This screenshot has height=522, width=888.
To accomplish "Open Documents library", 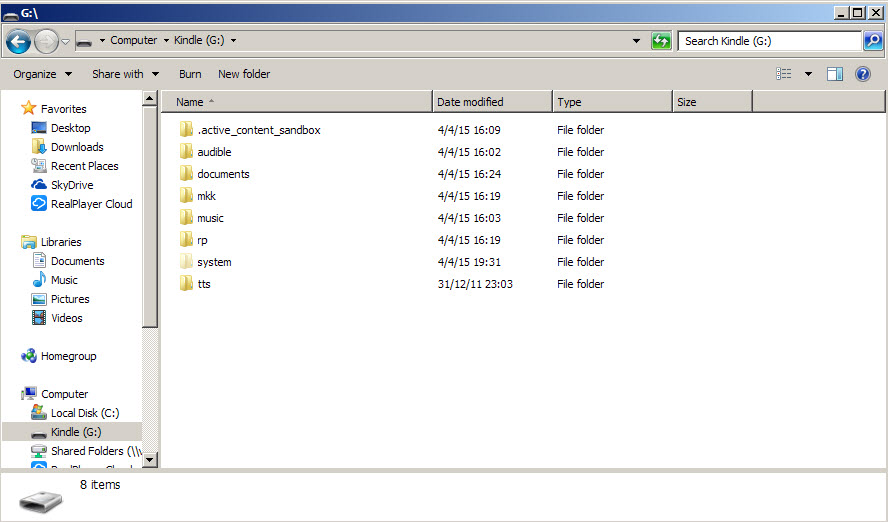I will (78, 261).
